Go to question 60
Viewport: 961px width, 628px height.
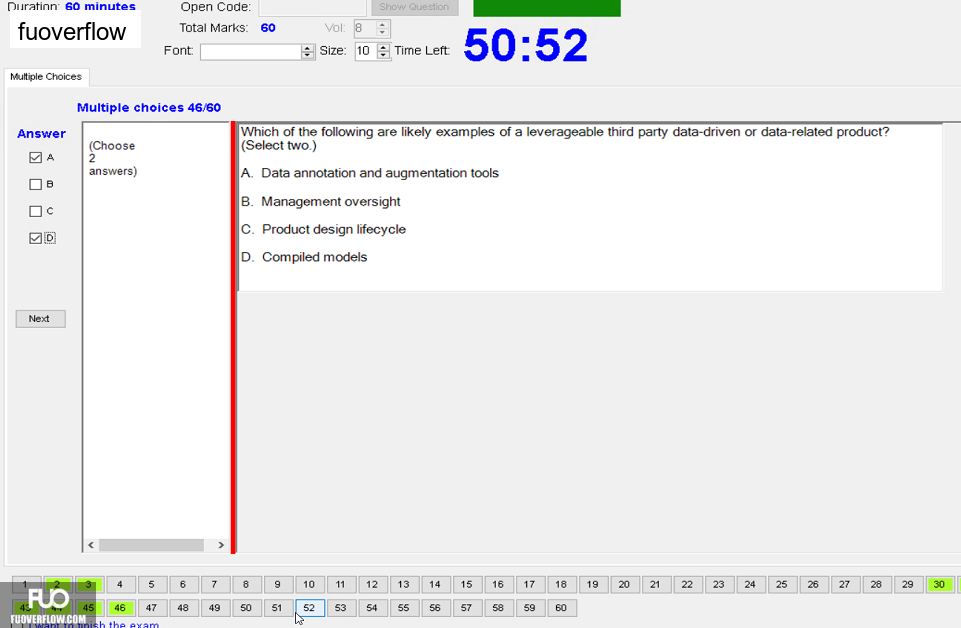point(561,608)
